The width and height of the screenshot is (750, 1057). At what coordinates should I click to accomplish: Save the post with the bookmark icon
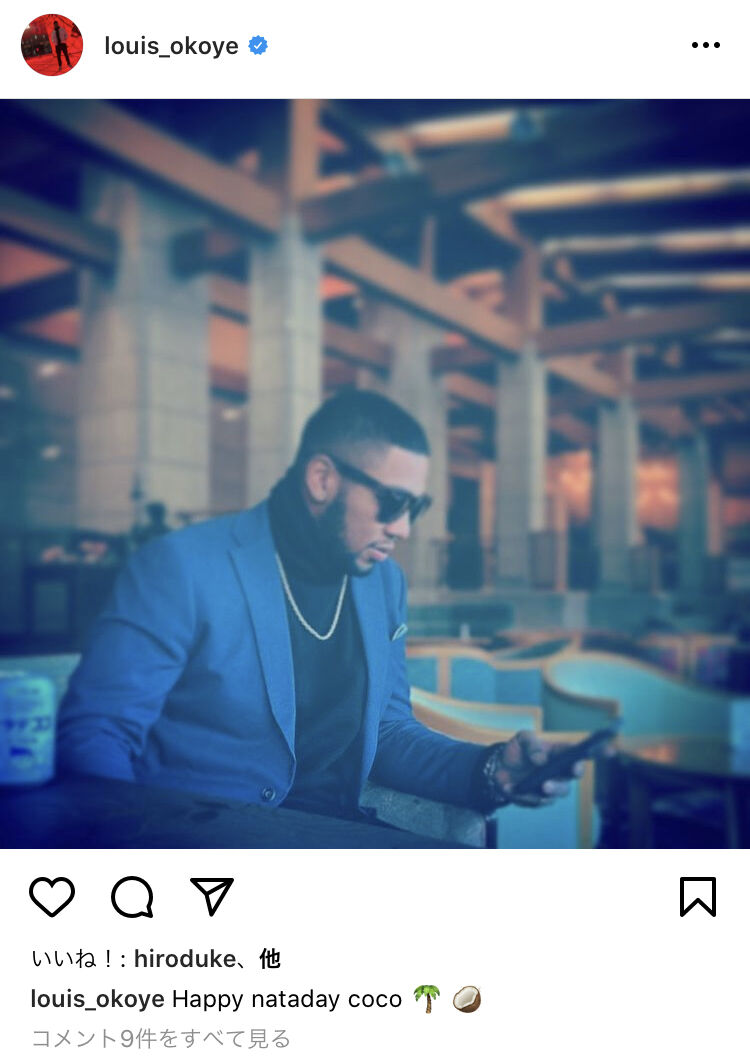tap(697, 897)
